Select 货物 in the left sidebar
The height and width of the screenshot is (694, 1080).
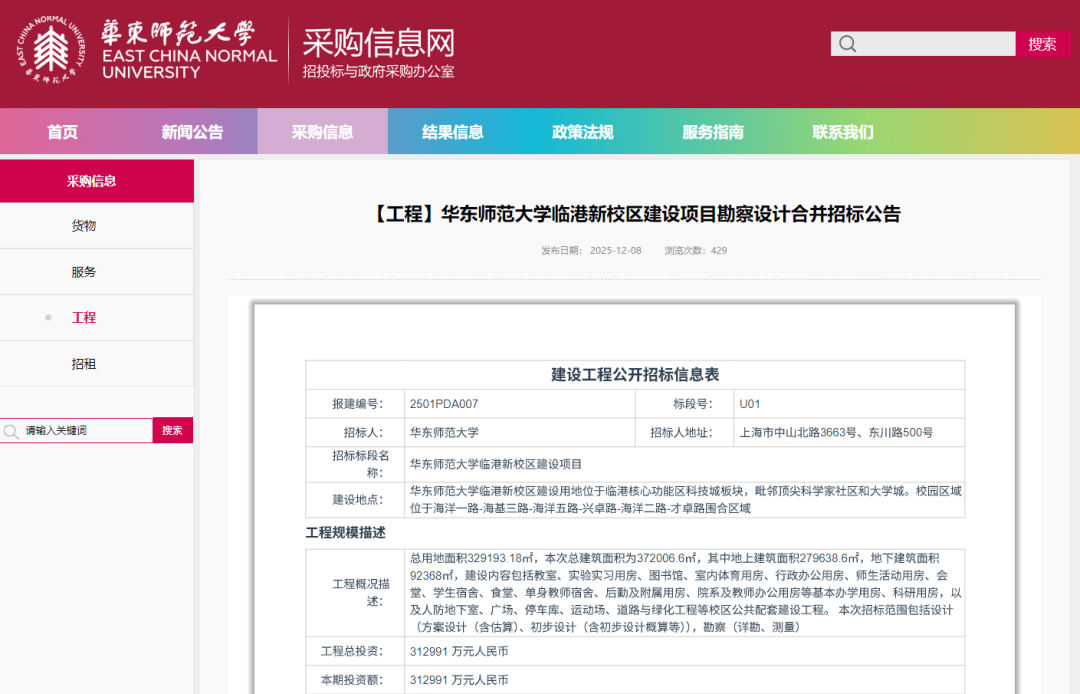[84, 225]
